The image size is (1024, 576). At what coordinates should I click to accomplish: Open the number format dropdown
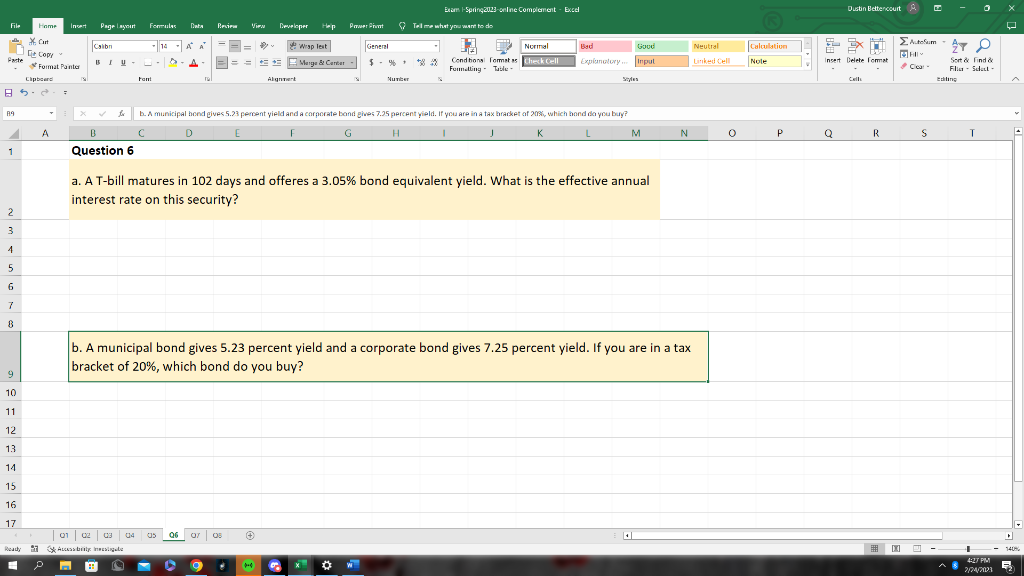tap(436, 46)
